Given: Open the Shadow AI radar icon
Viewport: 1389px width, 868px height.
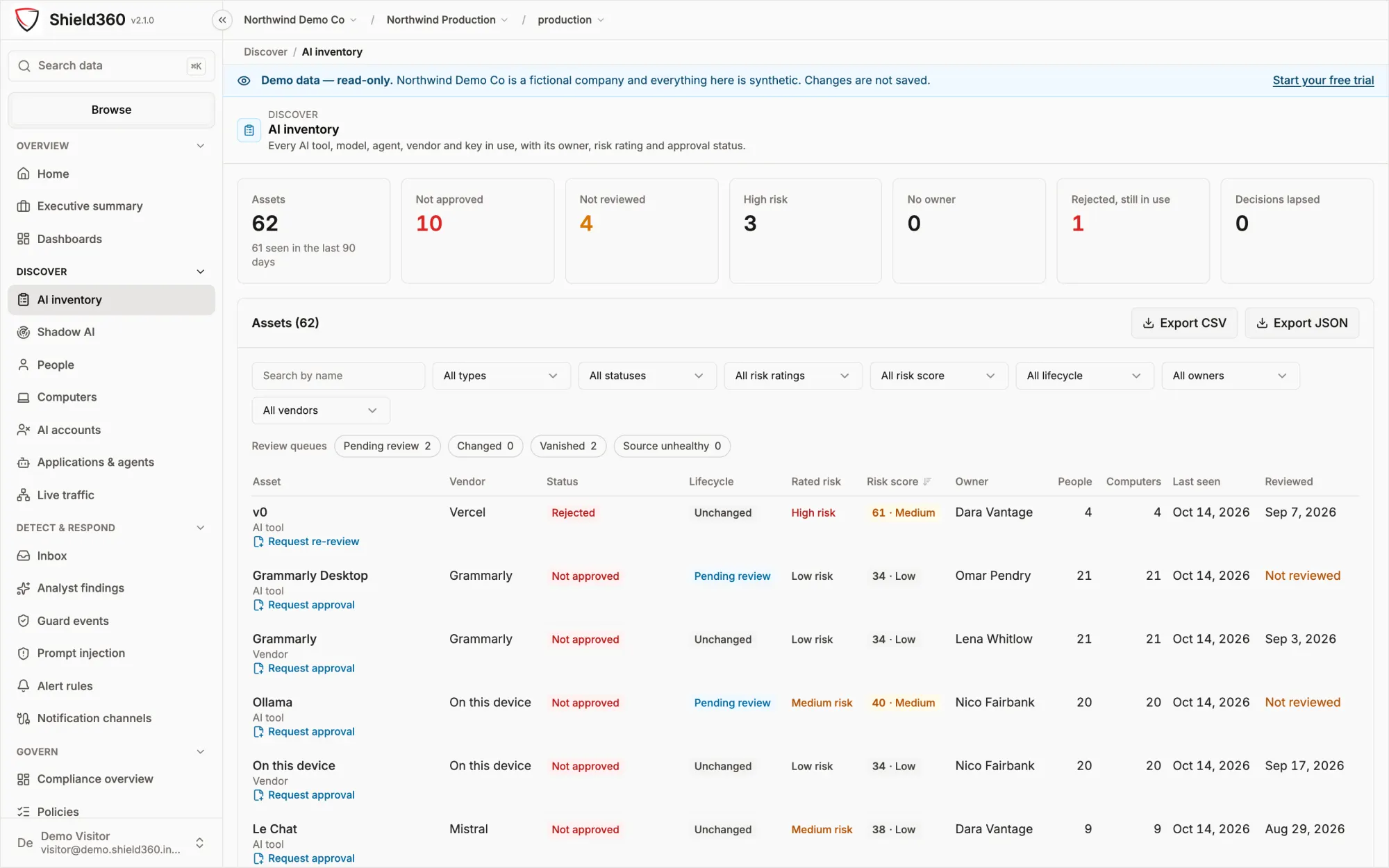Looking at the screenshot, I should point(24,332).
